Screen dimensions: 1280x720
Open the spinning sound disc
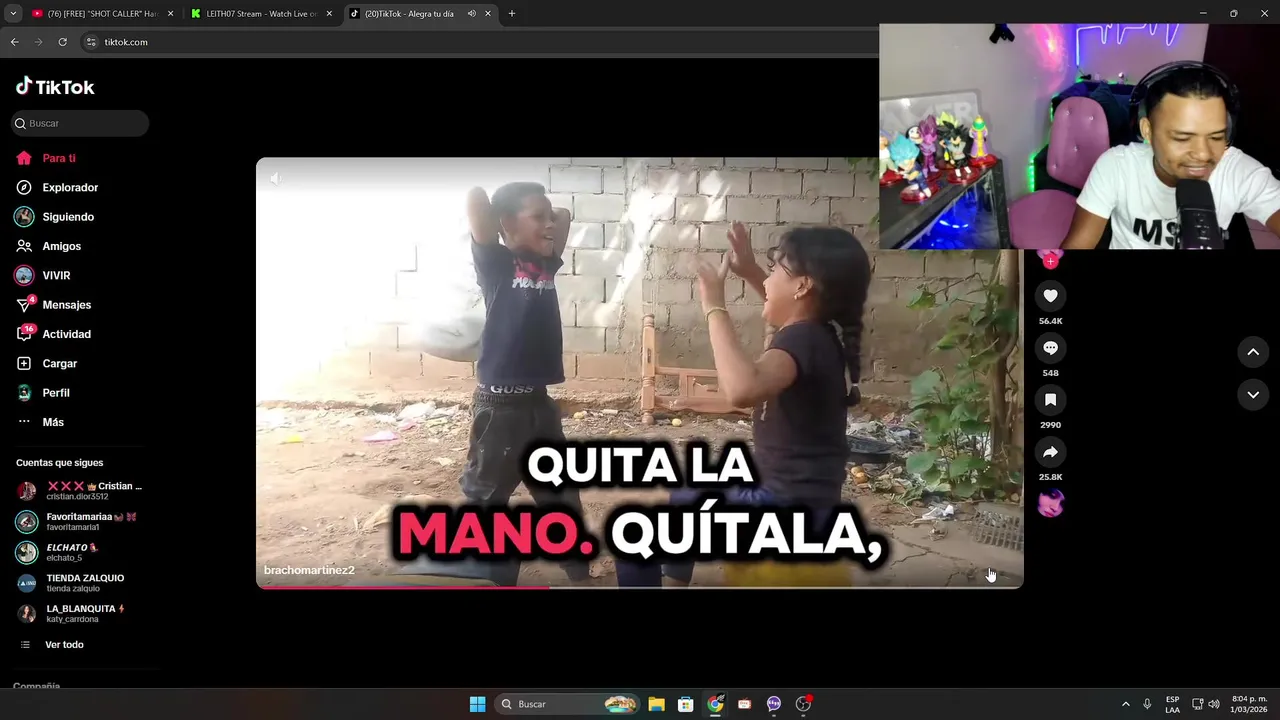tap(1050, 504)
